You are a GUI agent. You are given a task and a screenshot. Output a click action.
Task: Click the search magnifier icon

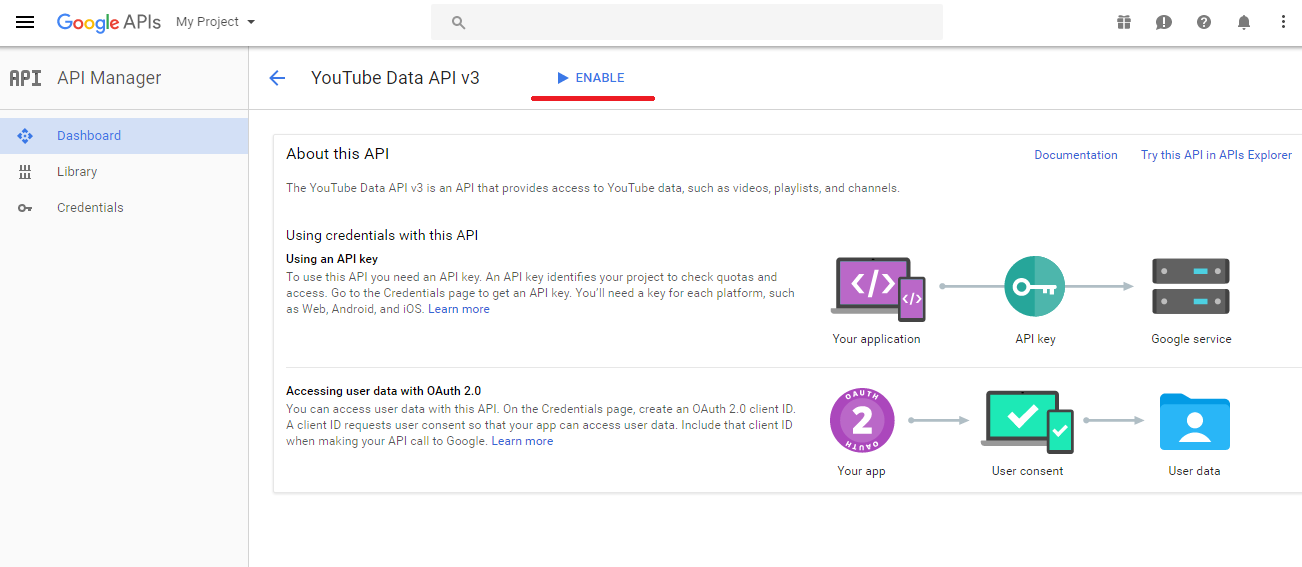click(458, 22)
